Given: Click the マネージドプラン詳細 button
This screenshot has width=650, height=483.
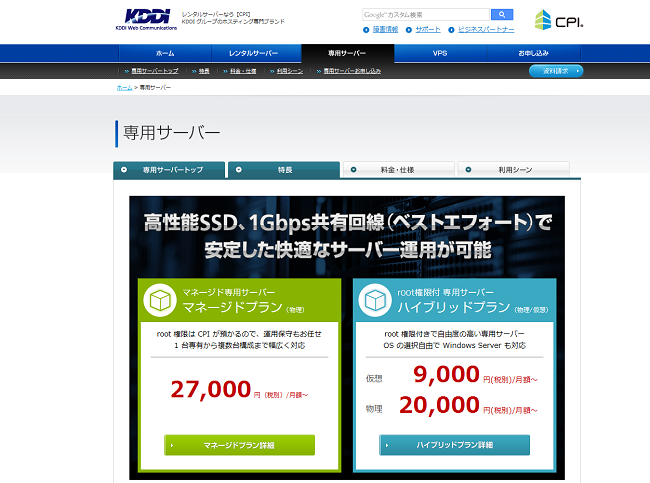Looking at the screenshot, I should (239, 445).
